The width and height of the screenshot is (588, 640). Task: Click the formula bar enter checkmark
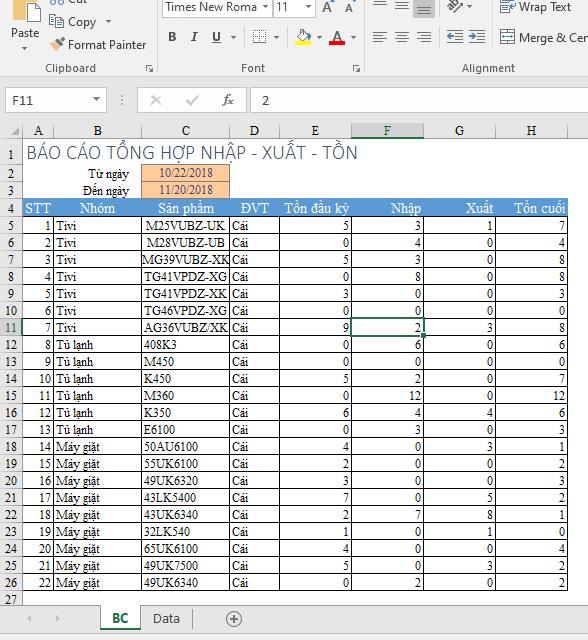click(192, 100)
